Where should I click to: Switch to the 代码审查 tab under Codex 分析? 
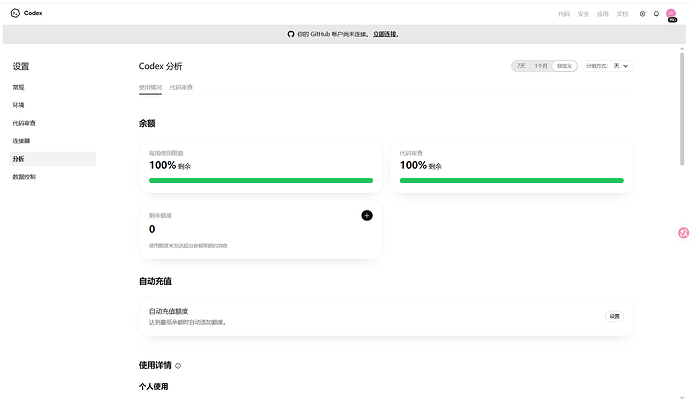pos(181,87)
